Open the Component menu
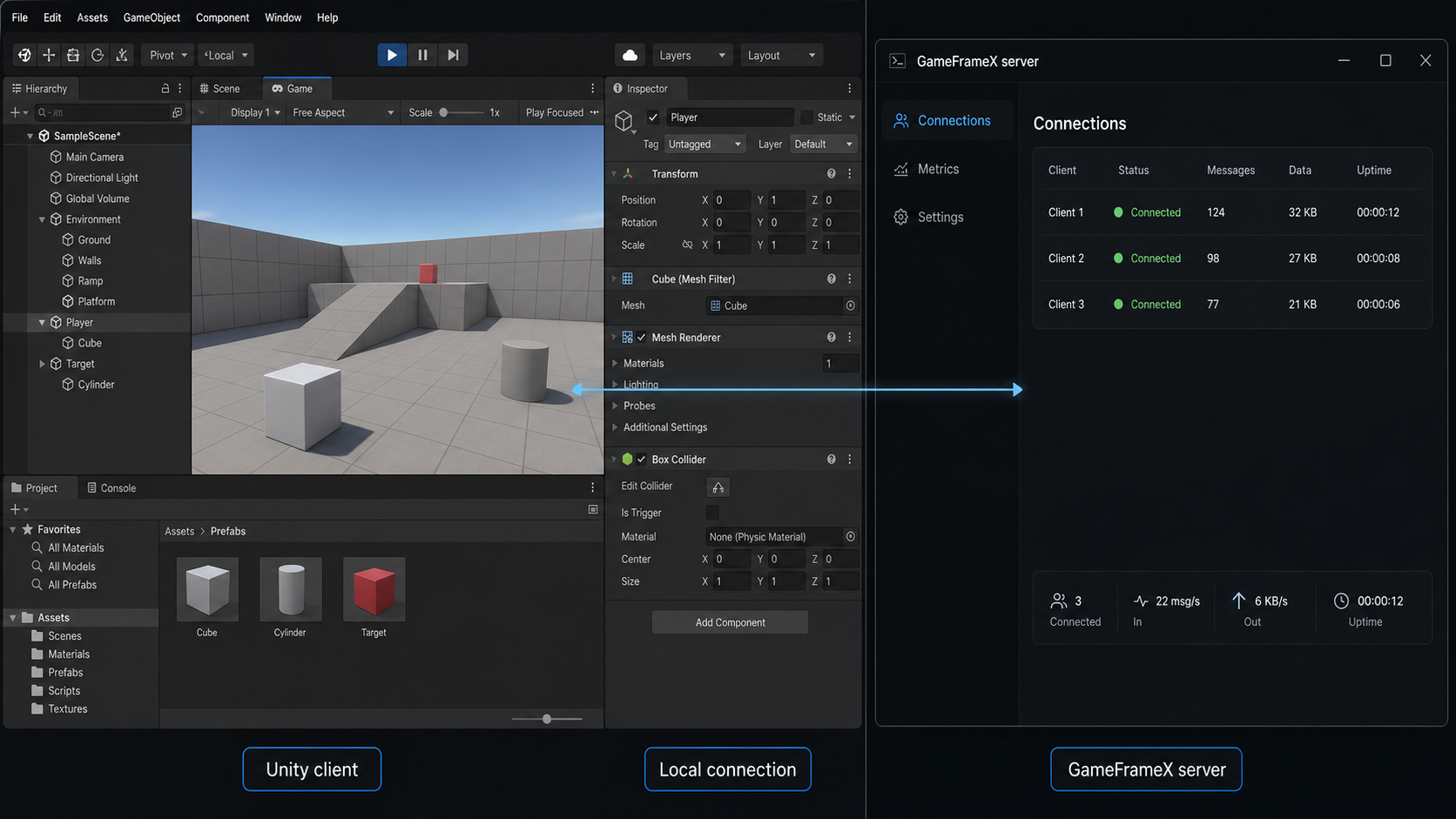Image resolution: width=1456 pixels, height=819 pixels. (222, 17)
